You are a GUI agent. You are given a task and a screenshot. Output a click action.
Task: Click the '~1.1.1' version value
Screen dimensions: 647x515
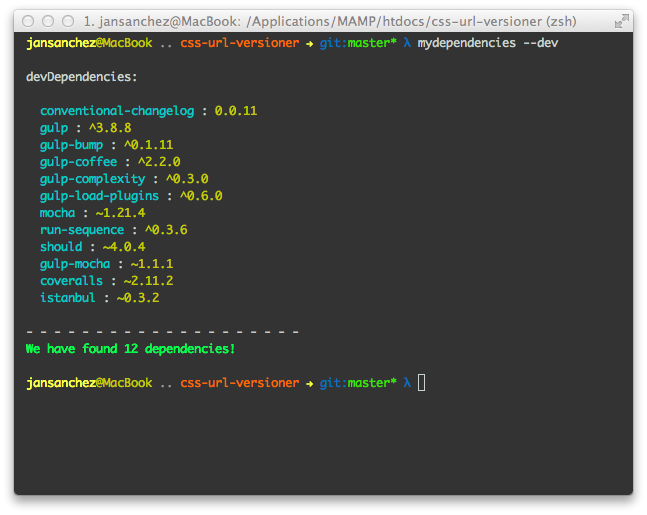[x=152, y=264]
